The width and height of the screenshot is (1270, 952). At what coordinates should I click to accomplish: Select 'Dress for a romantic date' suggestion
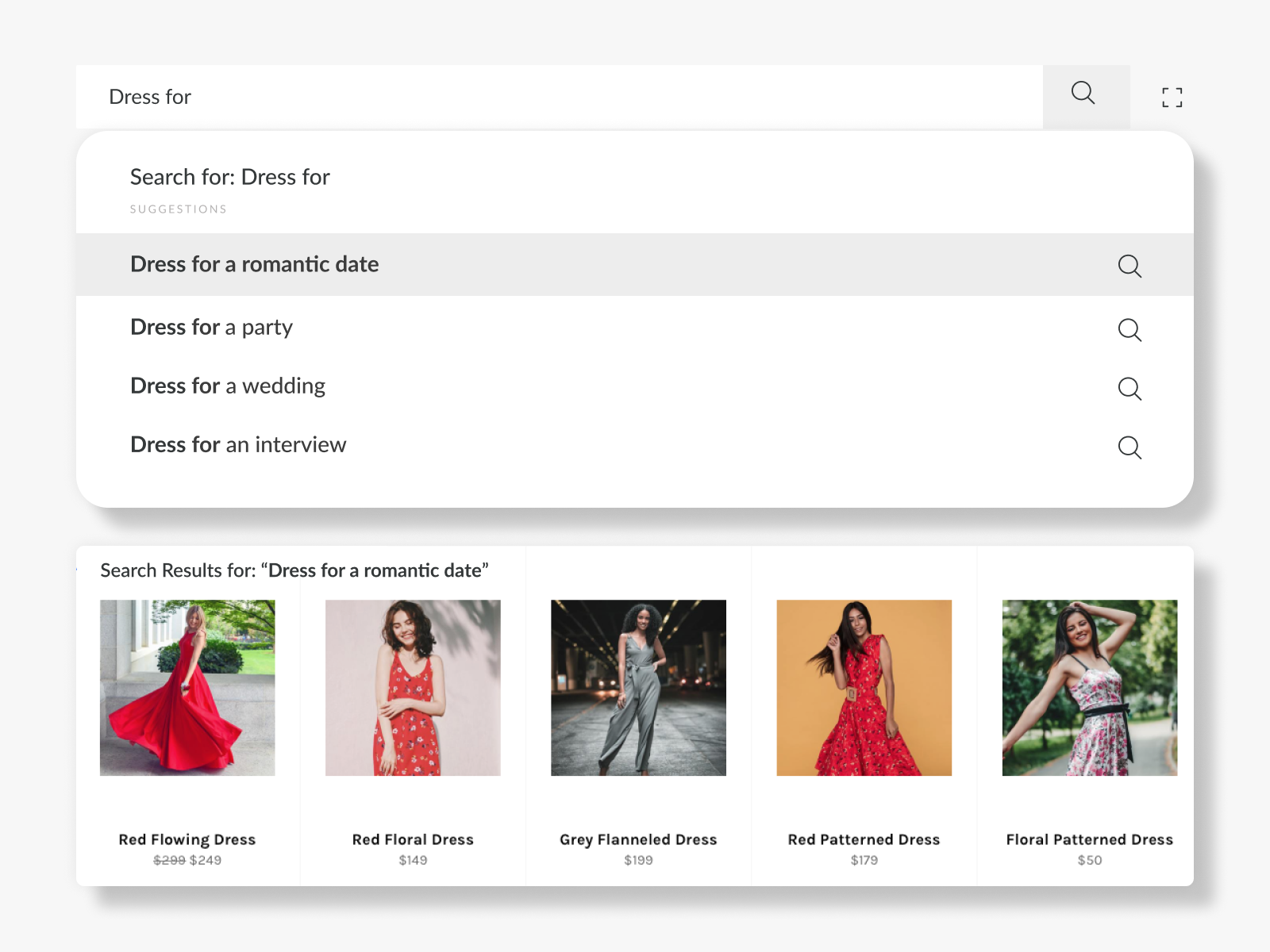pos(254,264)
